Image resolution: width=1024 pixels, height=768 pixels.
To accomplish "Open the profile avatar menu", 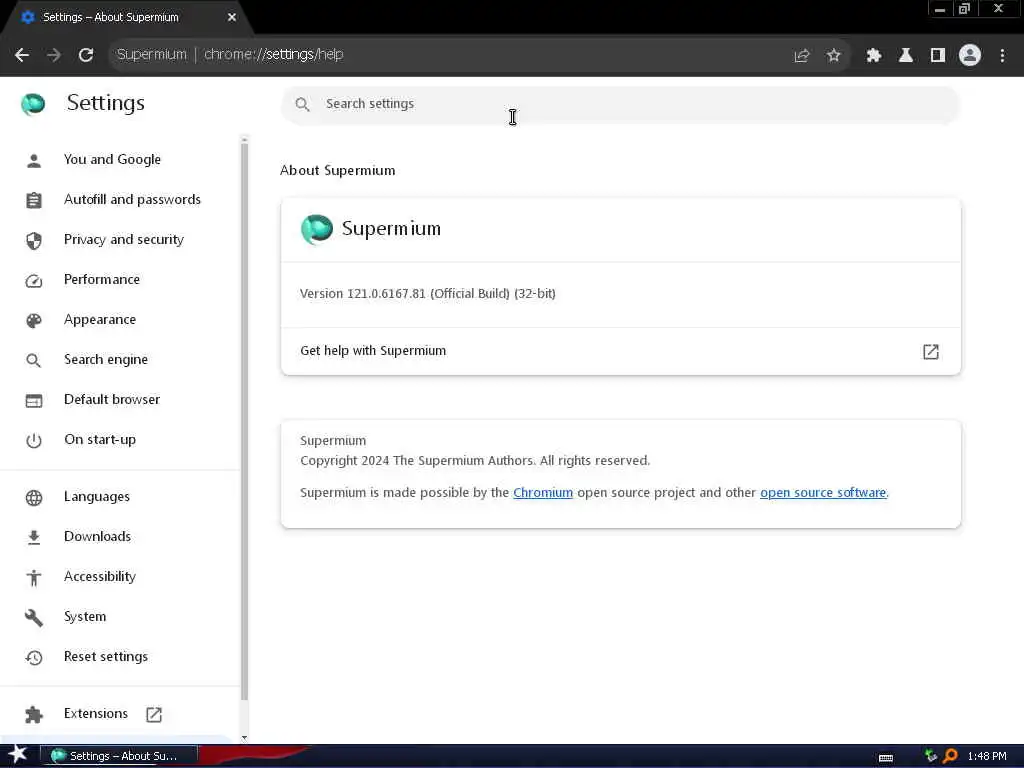I will click(x=970, y=56).
